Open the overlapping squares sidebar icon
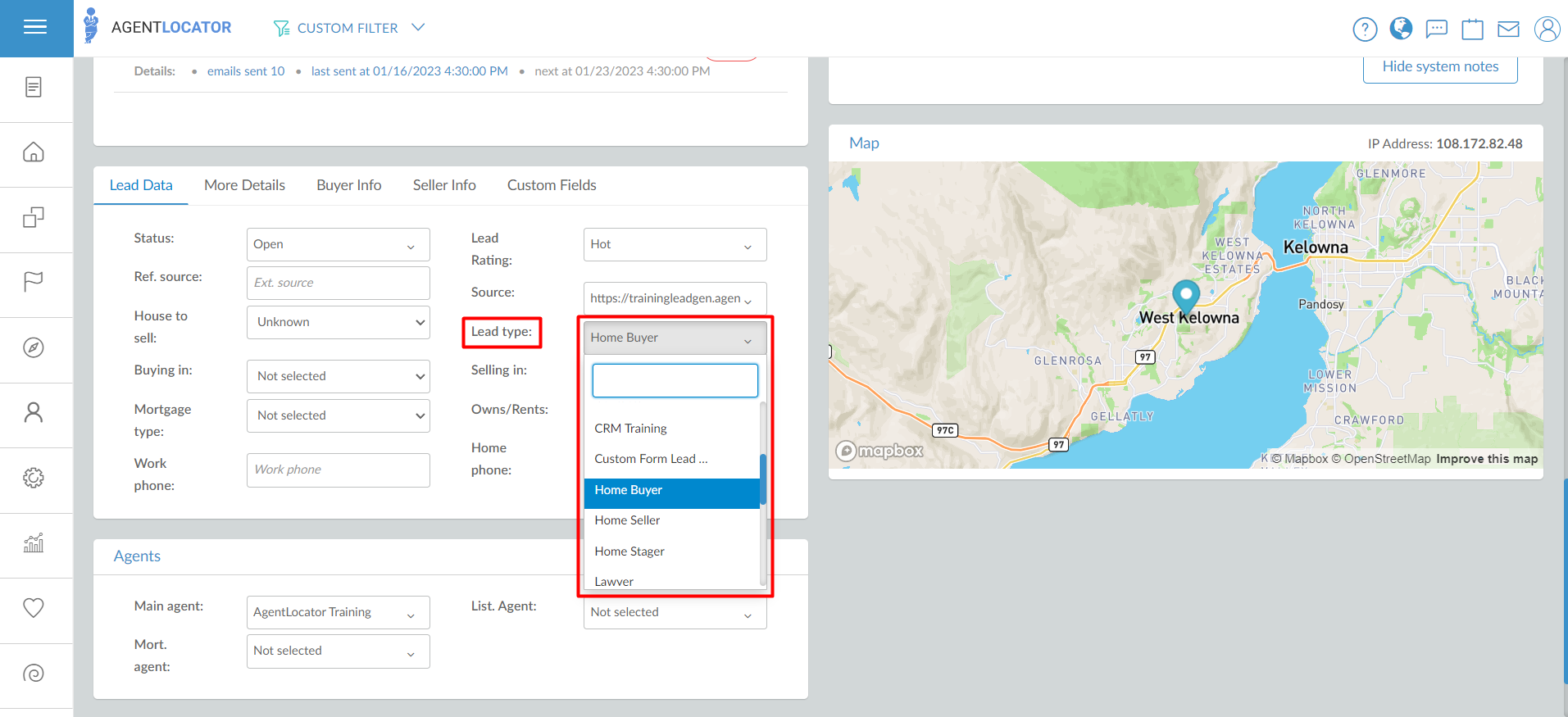1568x717 pixels. click(34, 217)
